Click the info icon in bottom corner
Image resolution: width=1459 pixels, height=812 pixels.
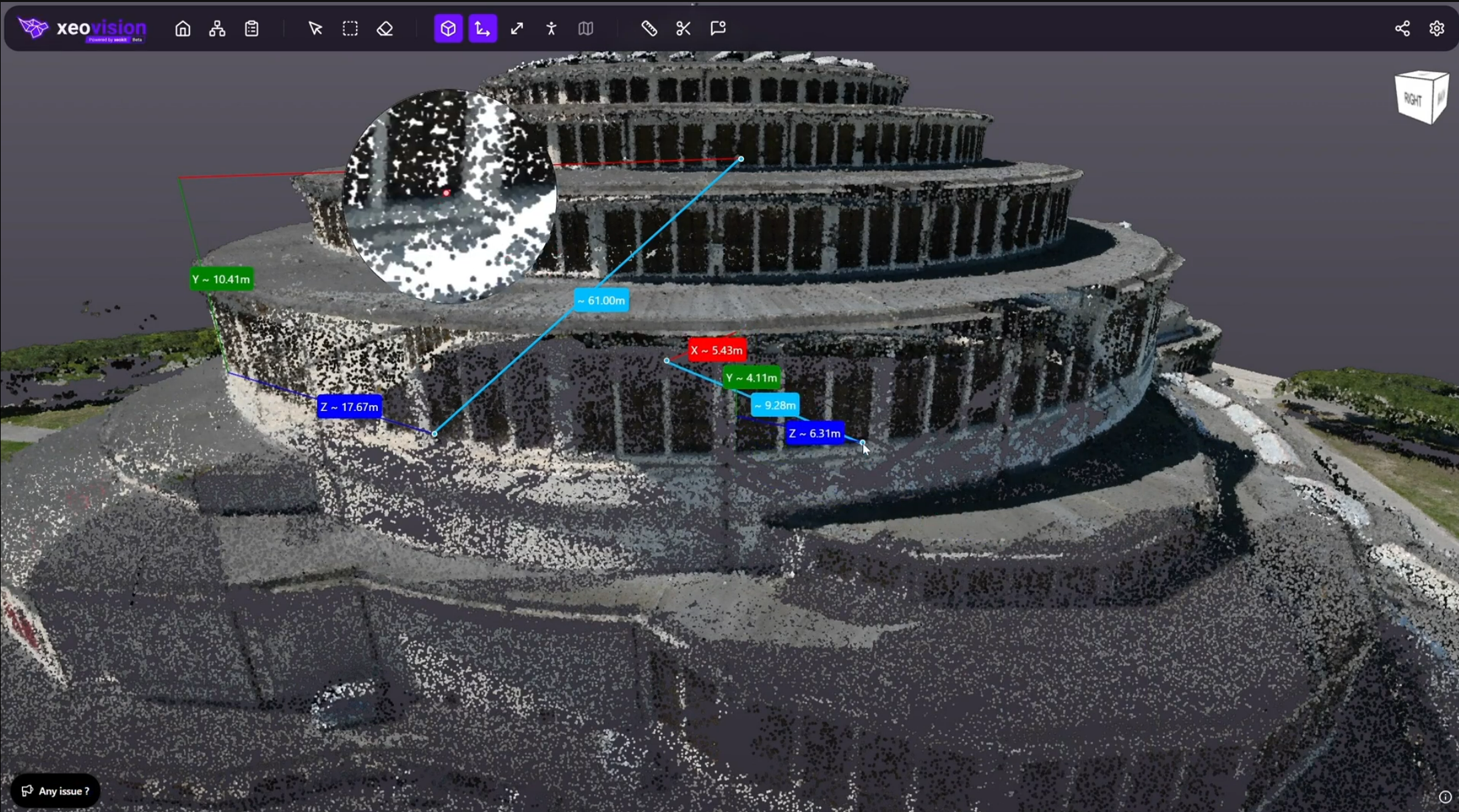click(x=1444, y=797)
